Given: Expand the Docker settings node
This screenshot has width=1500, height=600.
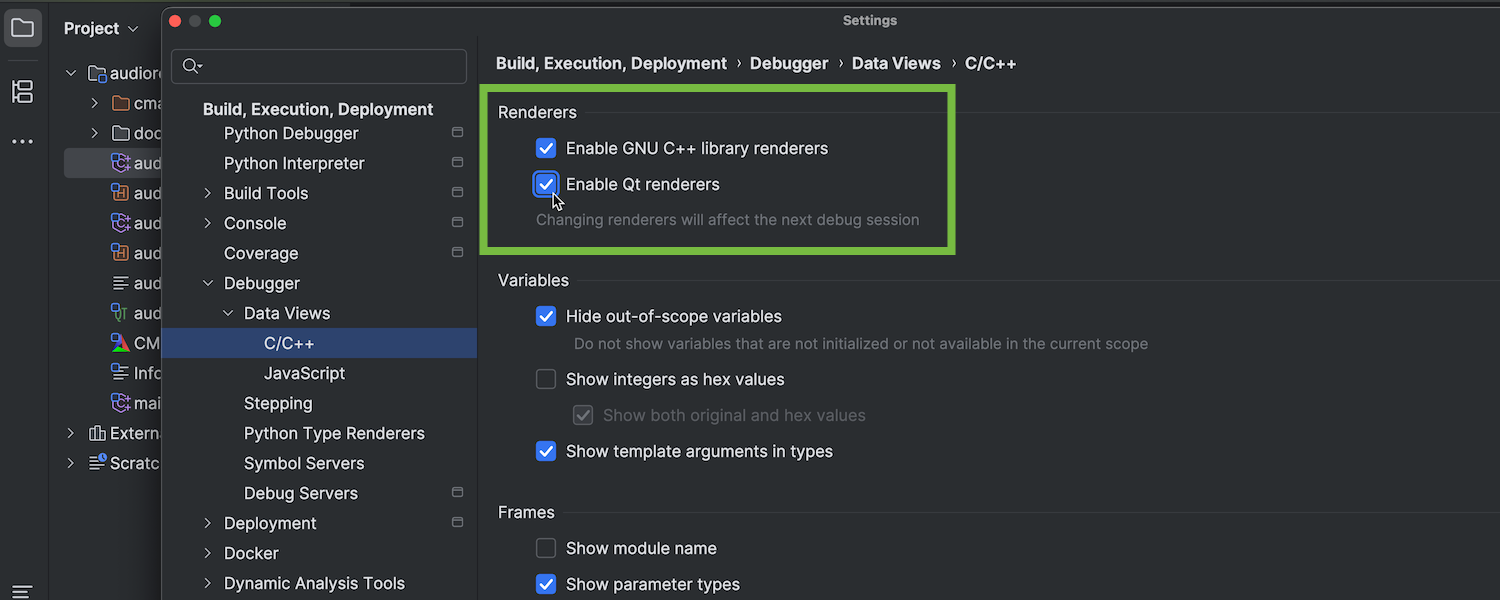Looking at the screenshot, I should [x=208, y=553].
